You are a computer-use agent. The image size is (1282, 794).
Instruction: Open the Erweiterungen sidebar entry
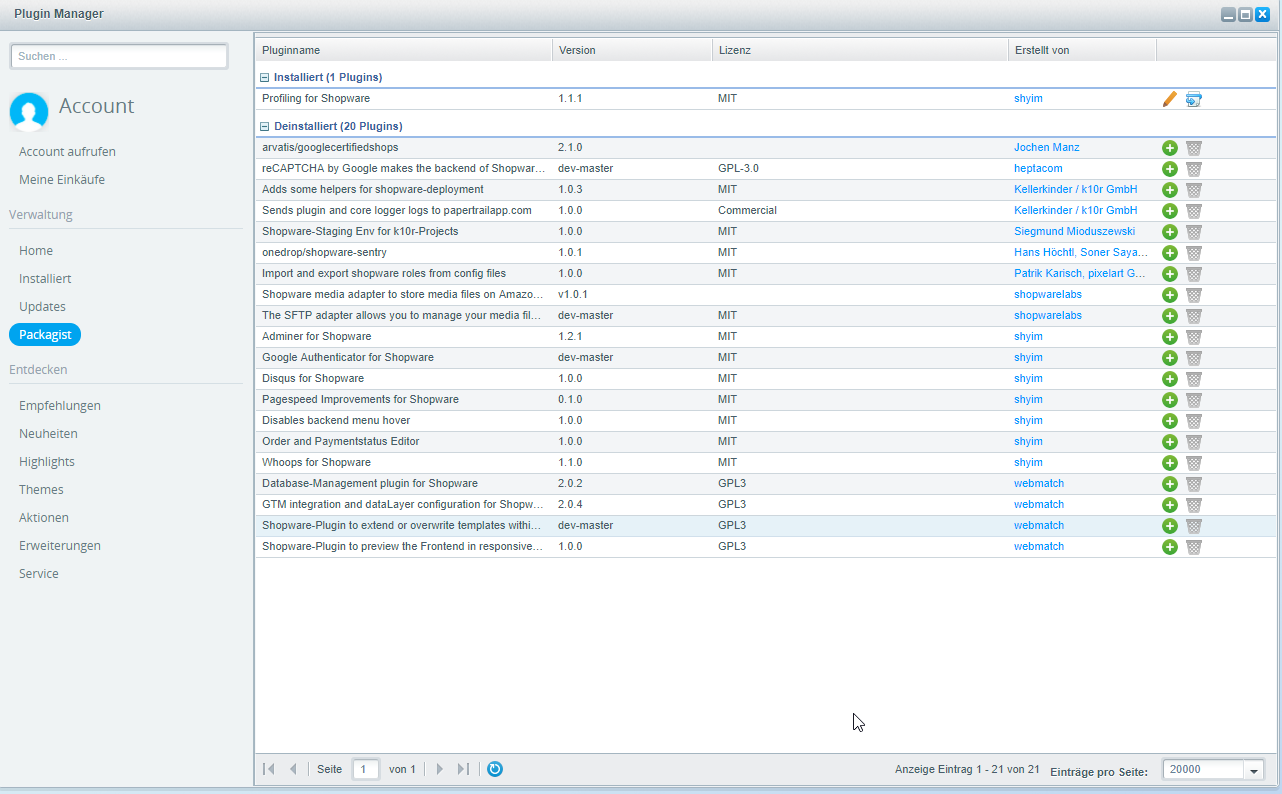(60, 546)
